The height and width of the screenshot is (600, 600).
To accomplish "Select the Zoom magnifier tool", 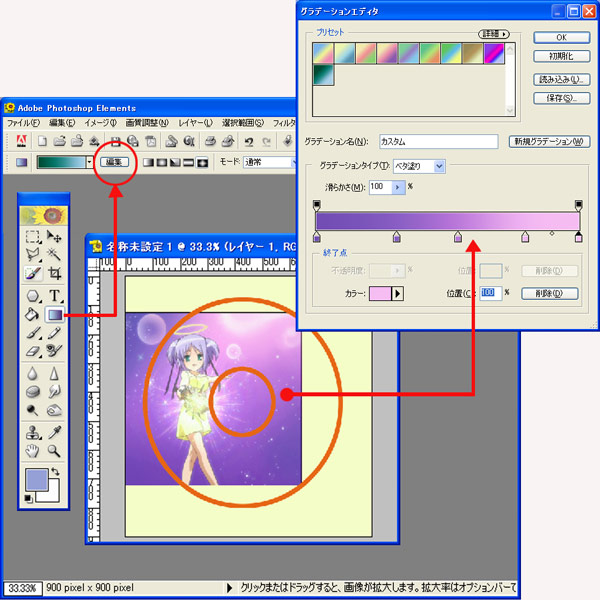I will point(54,451).
